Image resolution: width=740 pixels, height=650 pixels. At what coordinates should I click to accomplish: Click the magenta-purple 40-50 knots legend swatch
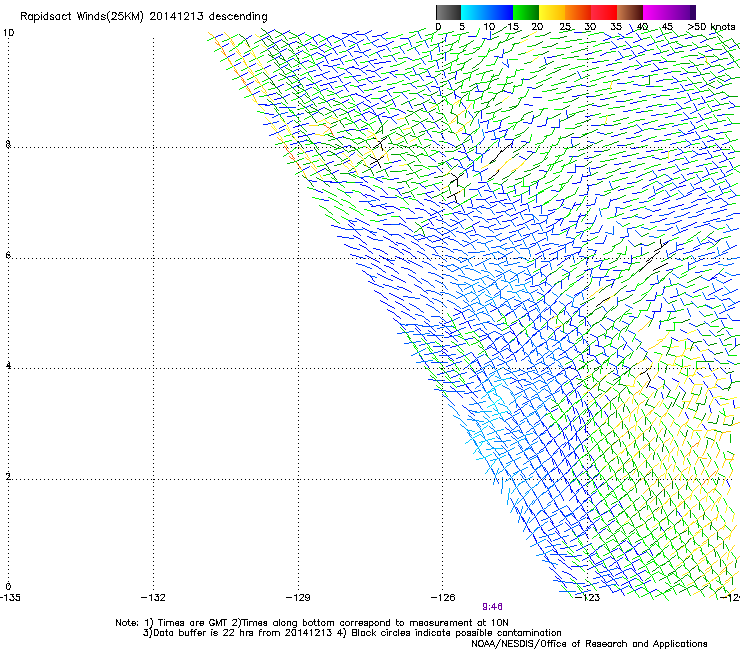click(669, 12)
